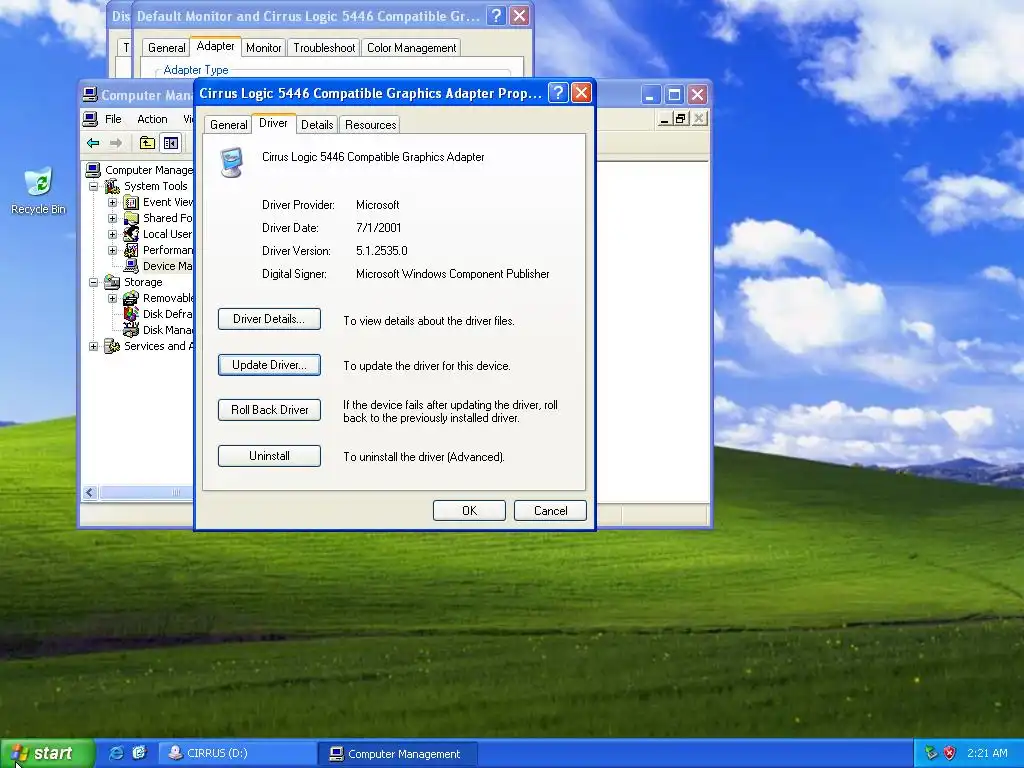Click the second quick launch browser icon

[140, 753]
